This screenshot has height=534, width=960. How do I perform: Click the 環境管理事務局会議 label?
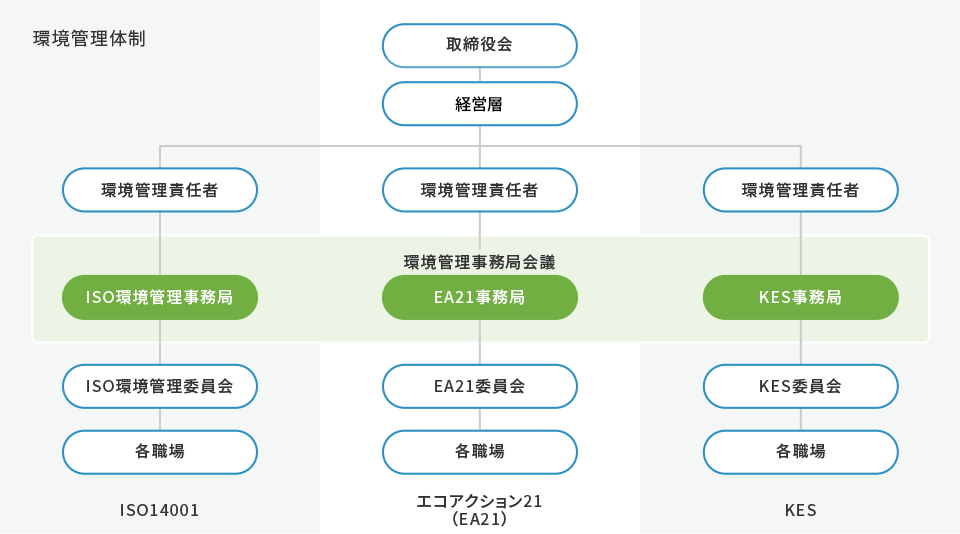tap(480, 262)
